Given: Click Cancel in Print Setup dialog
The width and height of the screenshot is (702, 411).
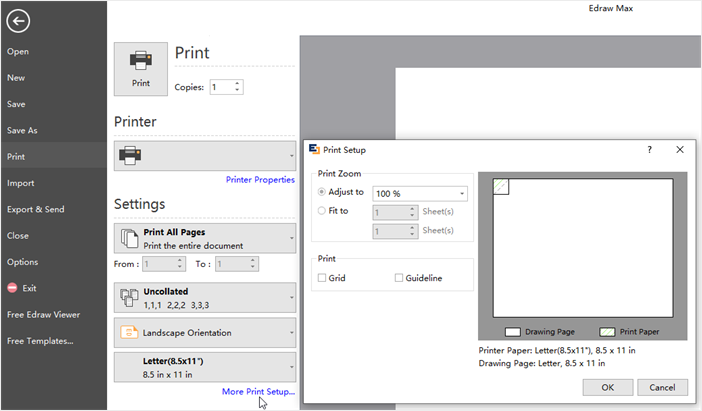Looking at the screenshot, I should tap(662, 387).
